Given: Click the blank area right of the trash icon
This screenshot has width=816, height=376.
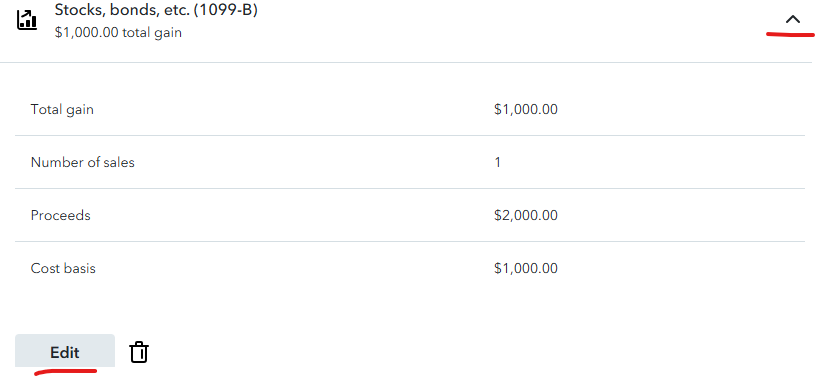Looking at the screenshot, I should [468, 352].
